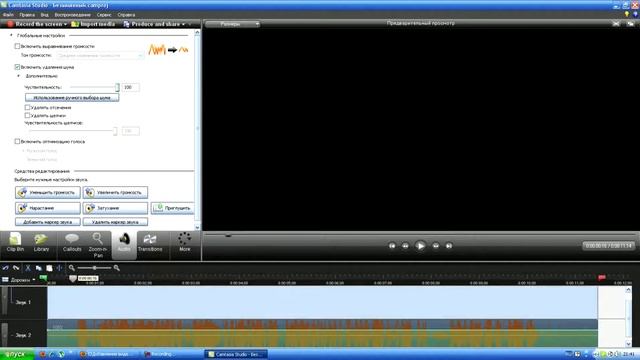Click the 'Затухание' fade out button
Image resolution: width=640 pixels, height=360 pixels.
tap(116, 208)
